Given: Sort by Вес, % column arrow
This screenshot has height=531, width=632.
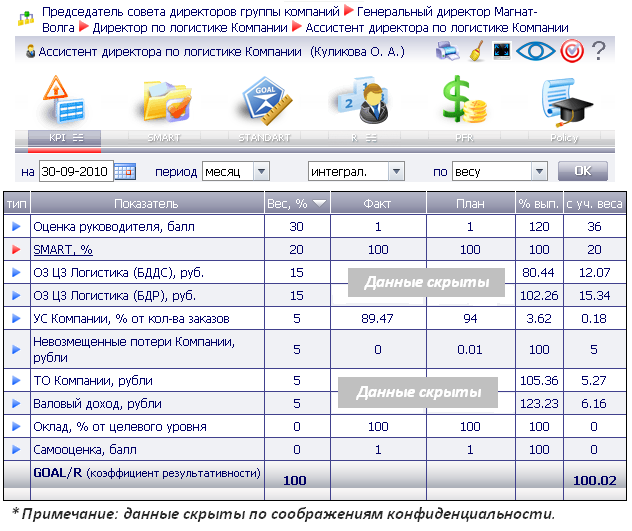Looking at the screenshot, I should tap(319, 203).
